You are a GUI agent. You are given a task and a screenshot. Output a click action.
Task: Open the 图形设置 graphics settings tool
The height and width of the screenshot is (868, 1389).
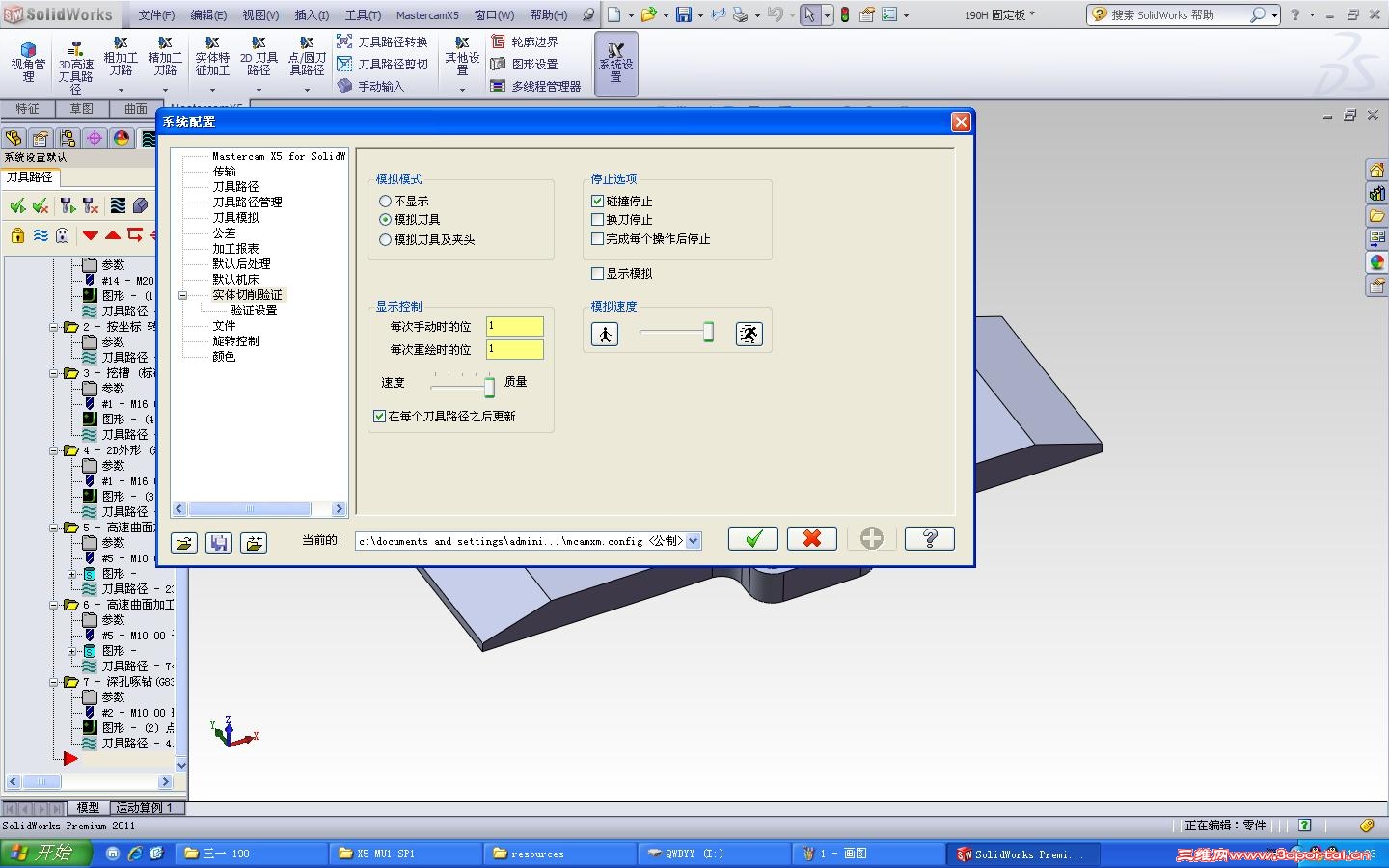(524, 64)
